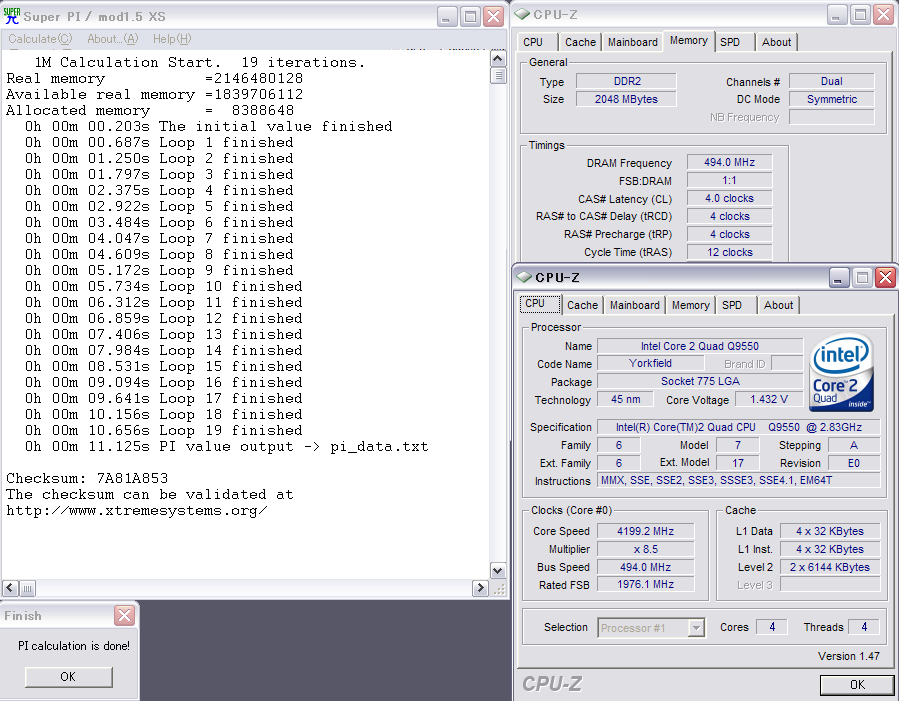Click the xtremesystems.org URL text

[136, 510]
